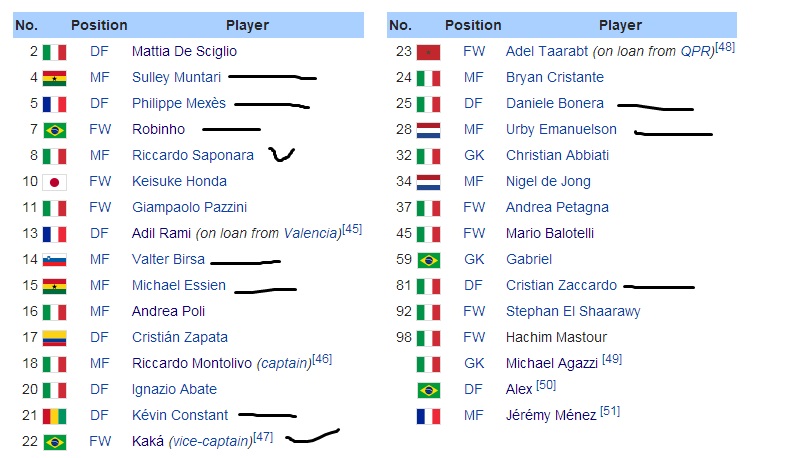Open footnote 49 next to Michael Agazzi
This screenshot has height=458, width=801.
[611, 359]
